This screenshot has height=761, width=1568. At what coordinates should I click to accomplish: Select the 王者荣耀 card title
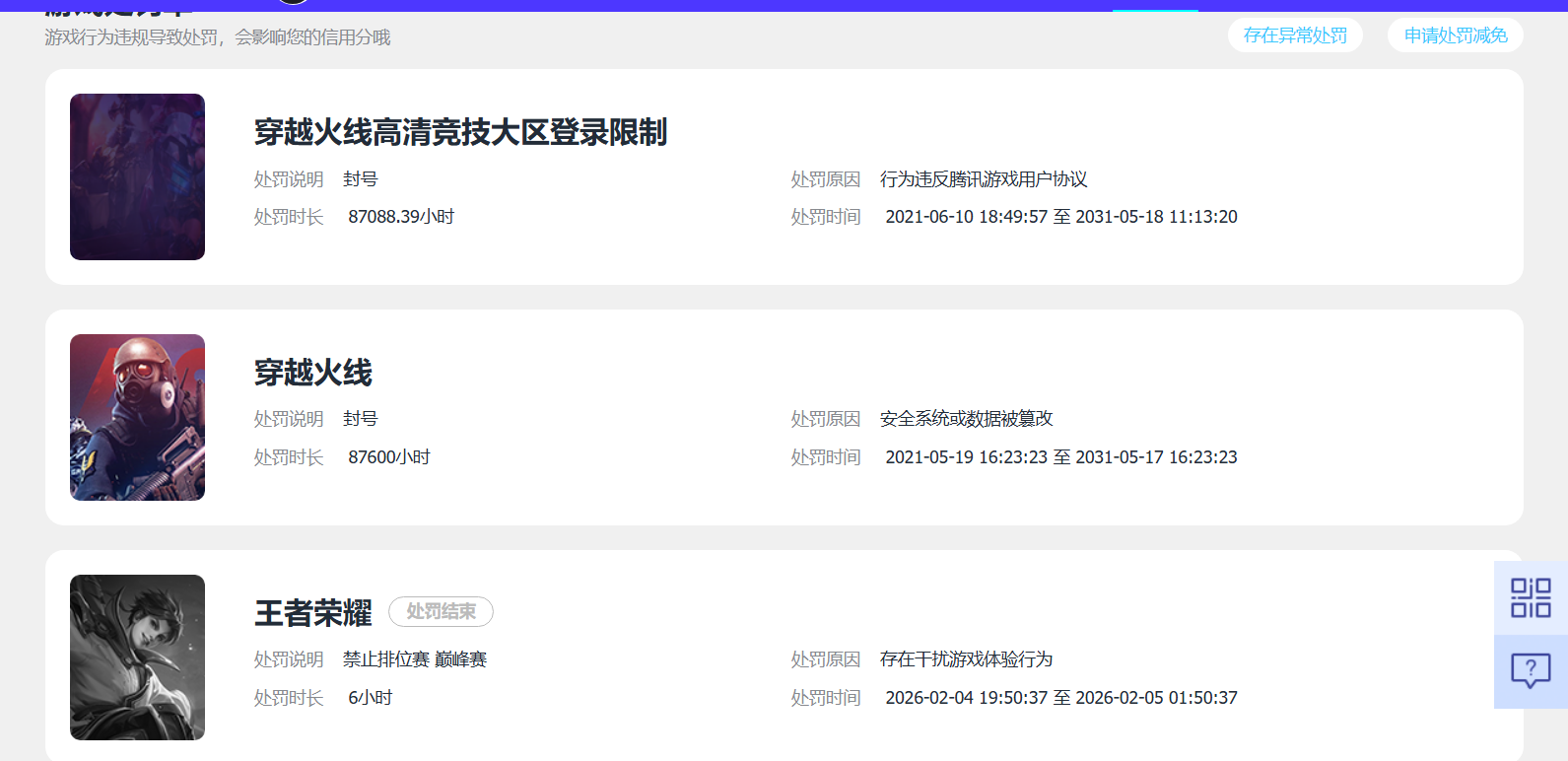[313, 613]
